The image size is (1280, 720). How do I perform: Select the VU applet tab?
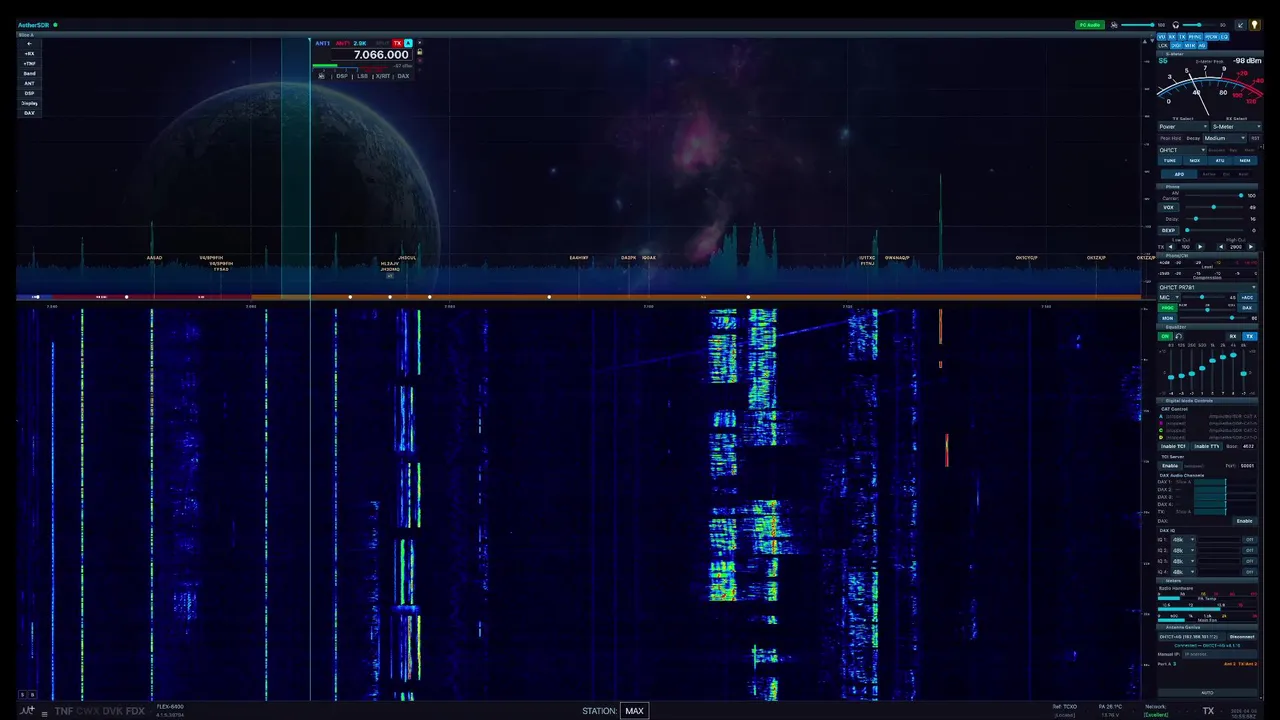click(x=1162, y=37)
